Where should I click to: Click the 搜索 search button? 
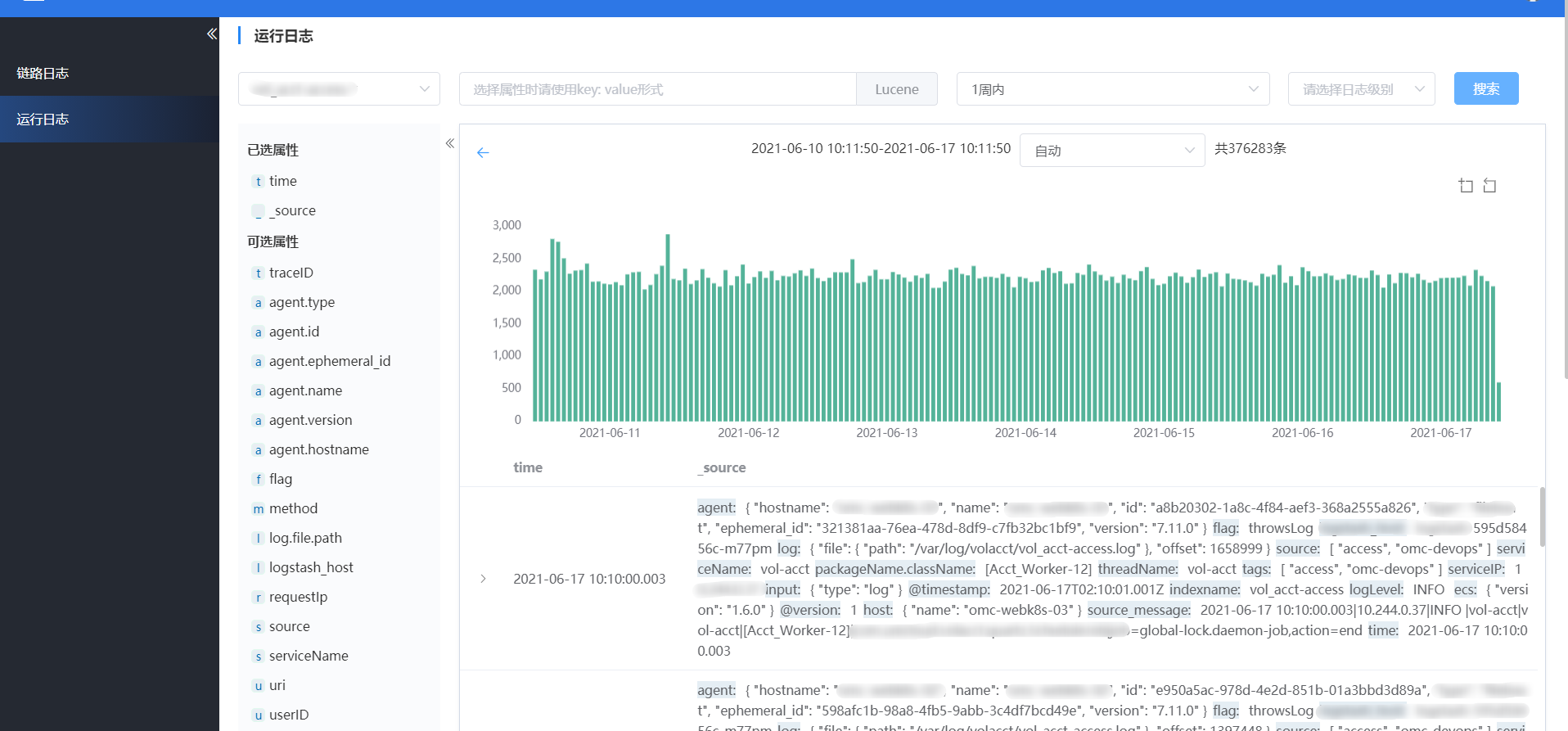click(1485, 88)
